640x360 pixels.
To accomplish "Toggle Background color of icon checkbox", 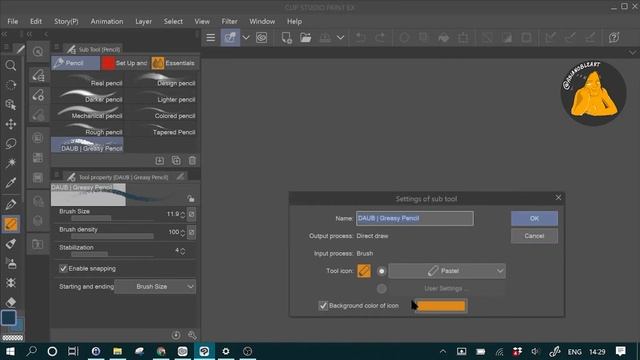I will (323, 305).
